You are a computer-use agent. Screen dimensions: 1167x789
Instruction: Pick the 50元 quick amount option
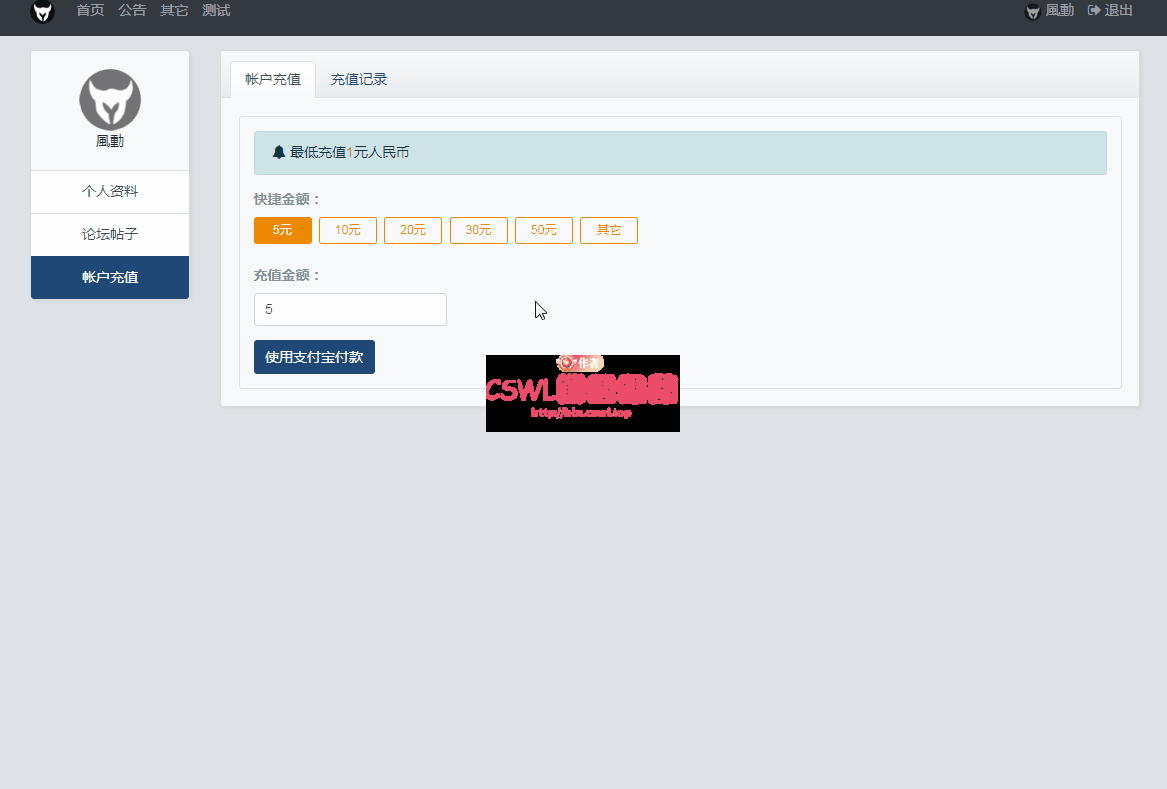click(544, 230)
